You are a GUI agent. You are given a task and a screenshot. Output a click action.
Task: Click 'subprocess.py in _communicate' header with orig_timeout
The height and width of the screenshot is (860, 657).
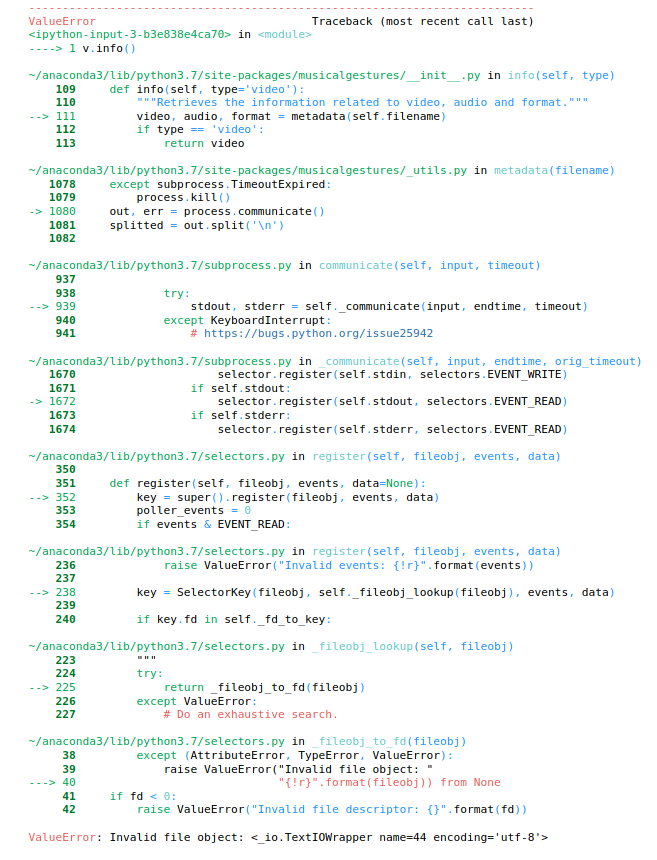(335, 361)
